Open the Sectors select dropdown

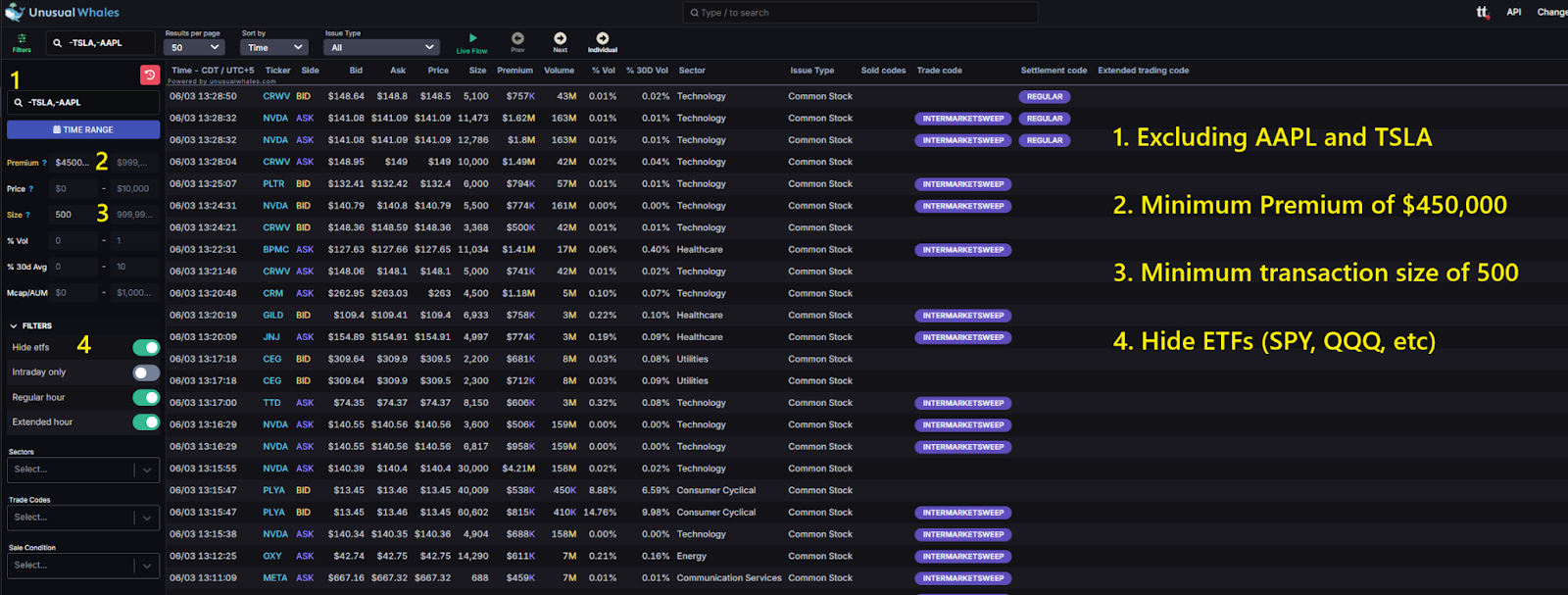(x=83, y=470)
